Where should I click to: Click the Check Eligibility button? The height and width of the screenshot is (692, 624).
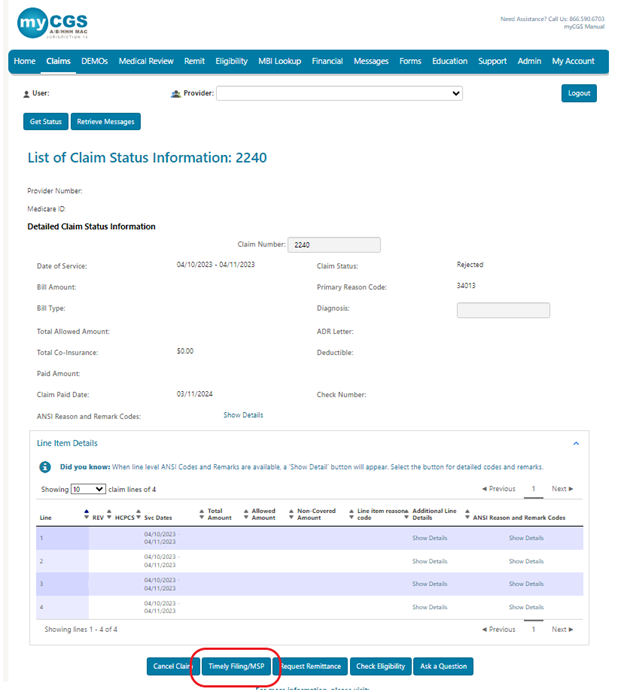pos(380,666)
